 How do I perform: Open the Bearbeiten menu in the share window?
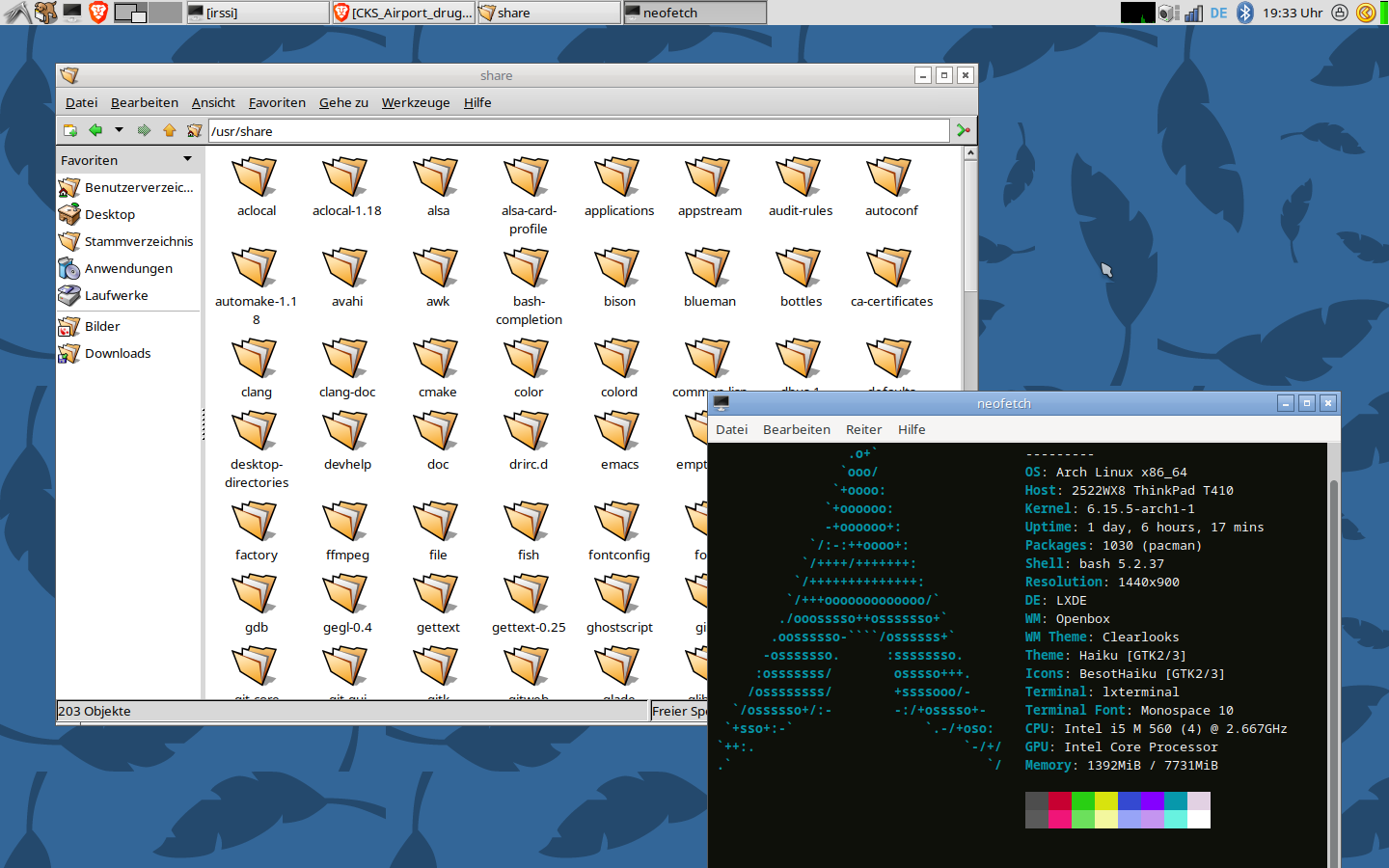pos(145,102)
